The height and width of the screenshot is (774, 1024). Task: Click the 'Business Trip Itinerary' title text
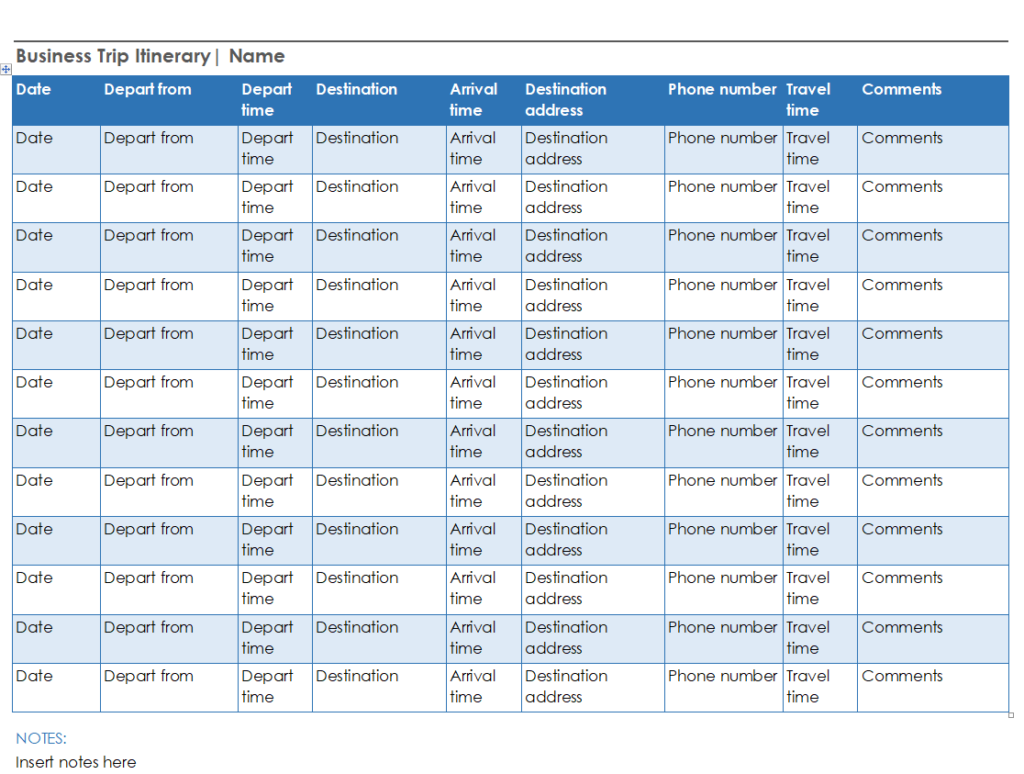(113, 56)
